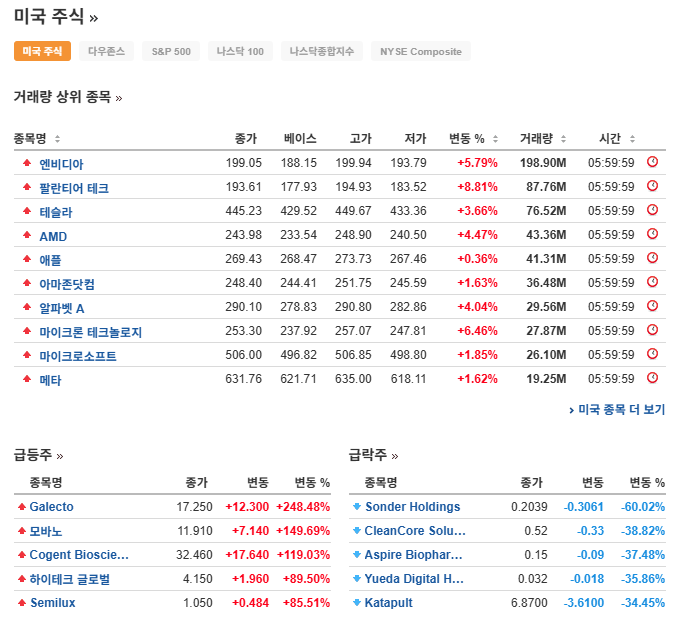Click the blue down arrow beside Katapult
The height and width of the screenshot is (618, 673).
coord(357,603)
